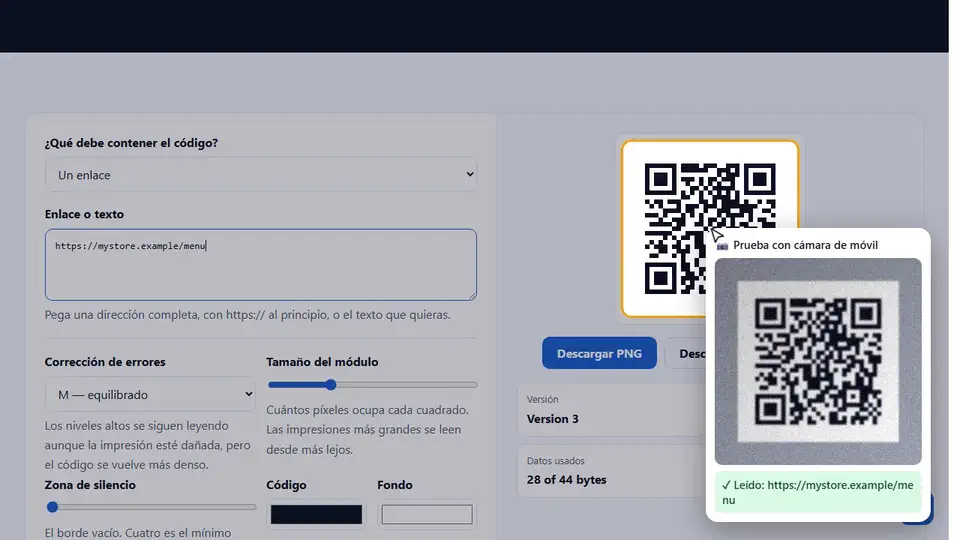The image size is (960, 540).
Task: Click the 'Descargar PNG' button
Action: pos(599,353)
